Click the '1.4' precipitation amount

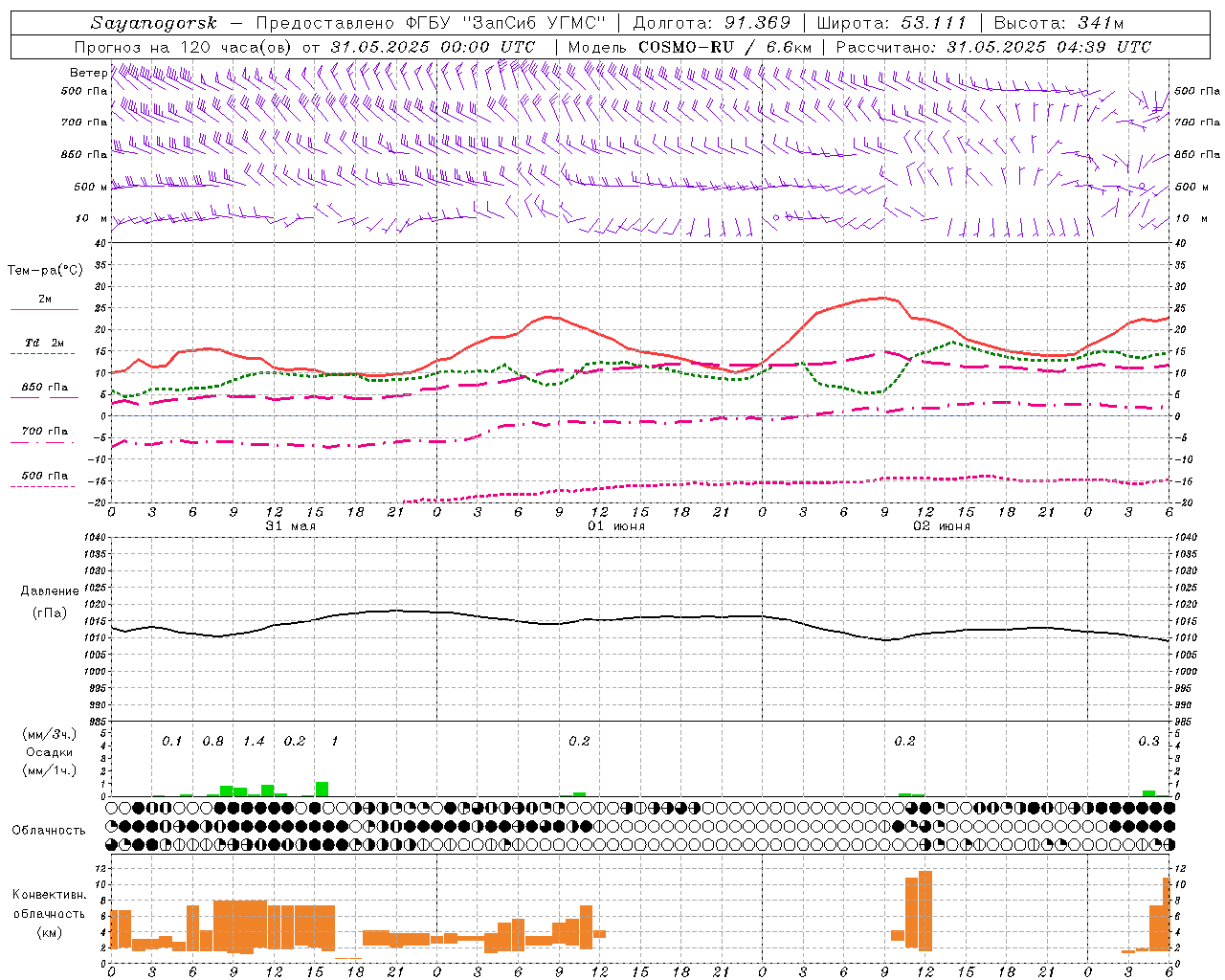[254, 742]
